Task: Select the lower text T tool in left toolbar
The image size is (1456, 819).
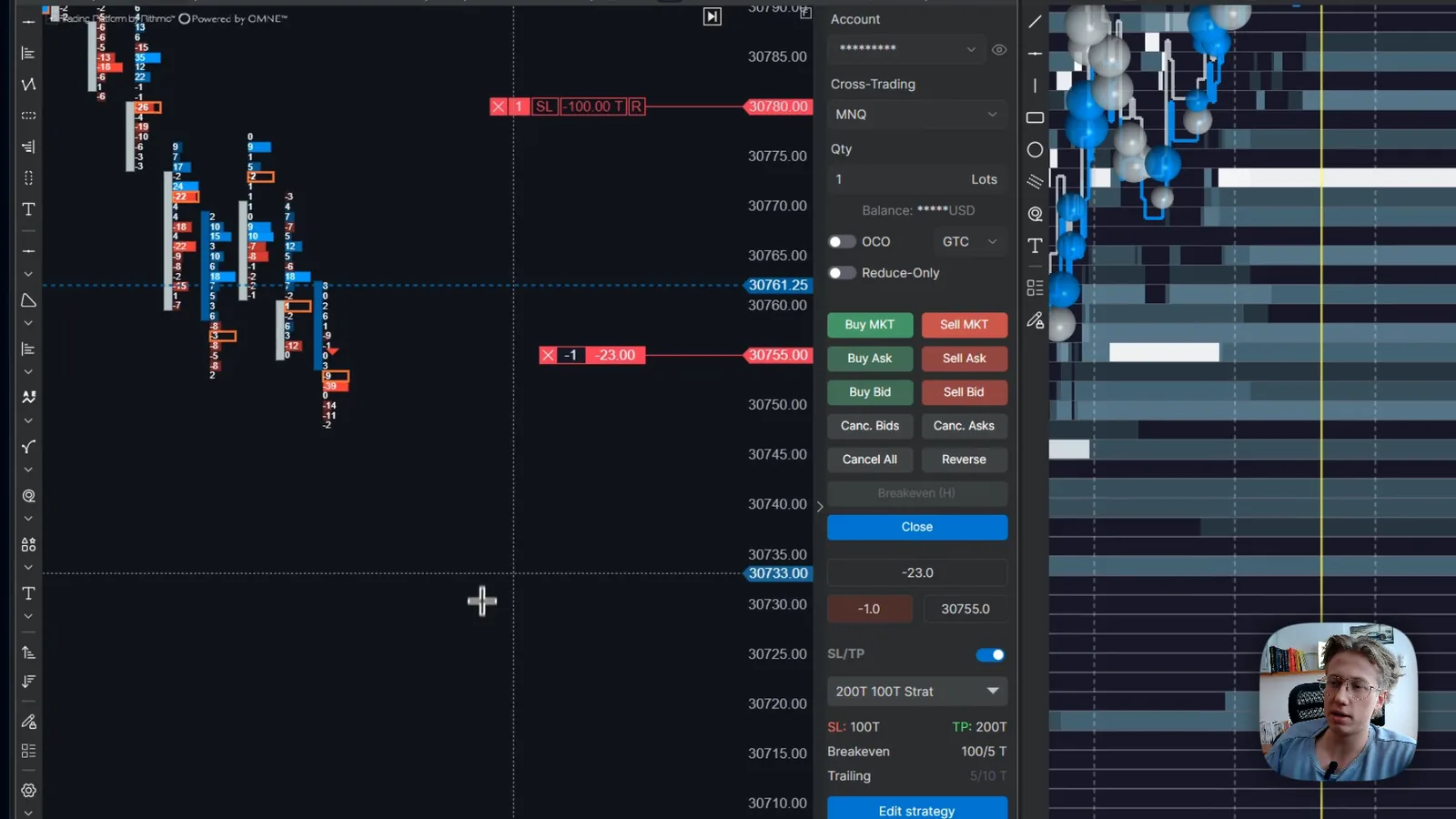Action: (28, 593)
